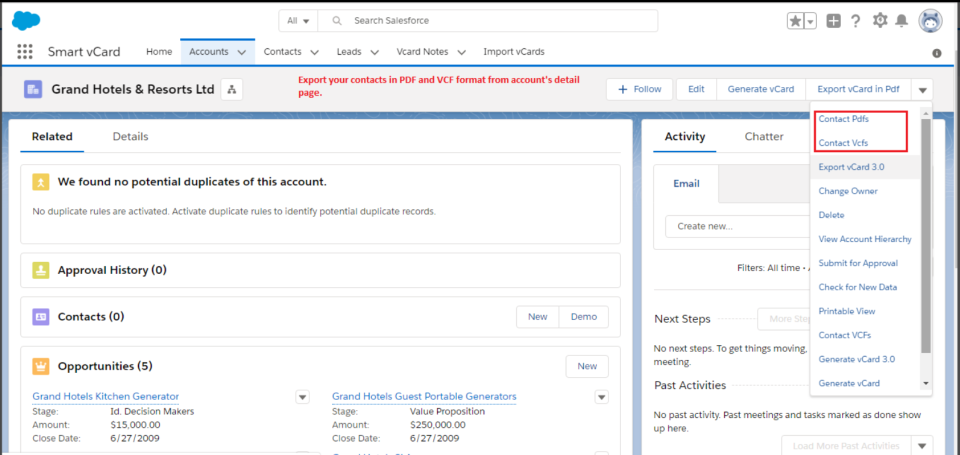Open the Import vCards tab
This screenshot has width=960, height=455.
click(x=514, y=52)
